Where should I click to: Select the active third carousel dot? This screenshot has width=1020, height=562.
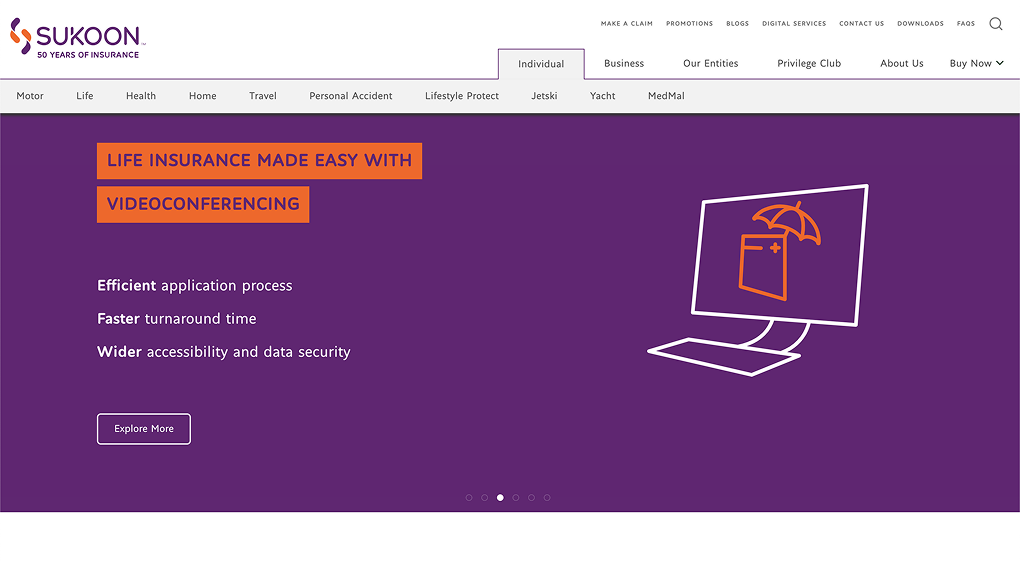coord(500,498)
